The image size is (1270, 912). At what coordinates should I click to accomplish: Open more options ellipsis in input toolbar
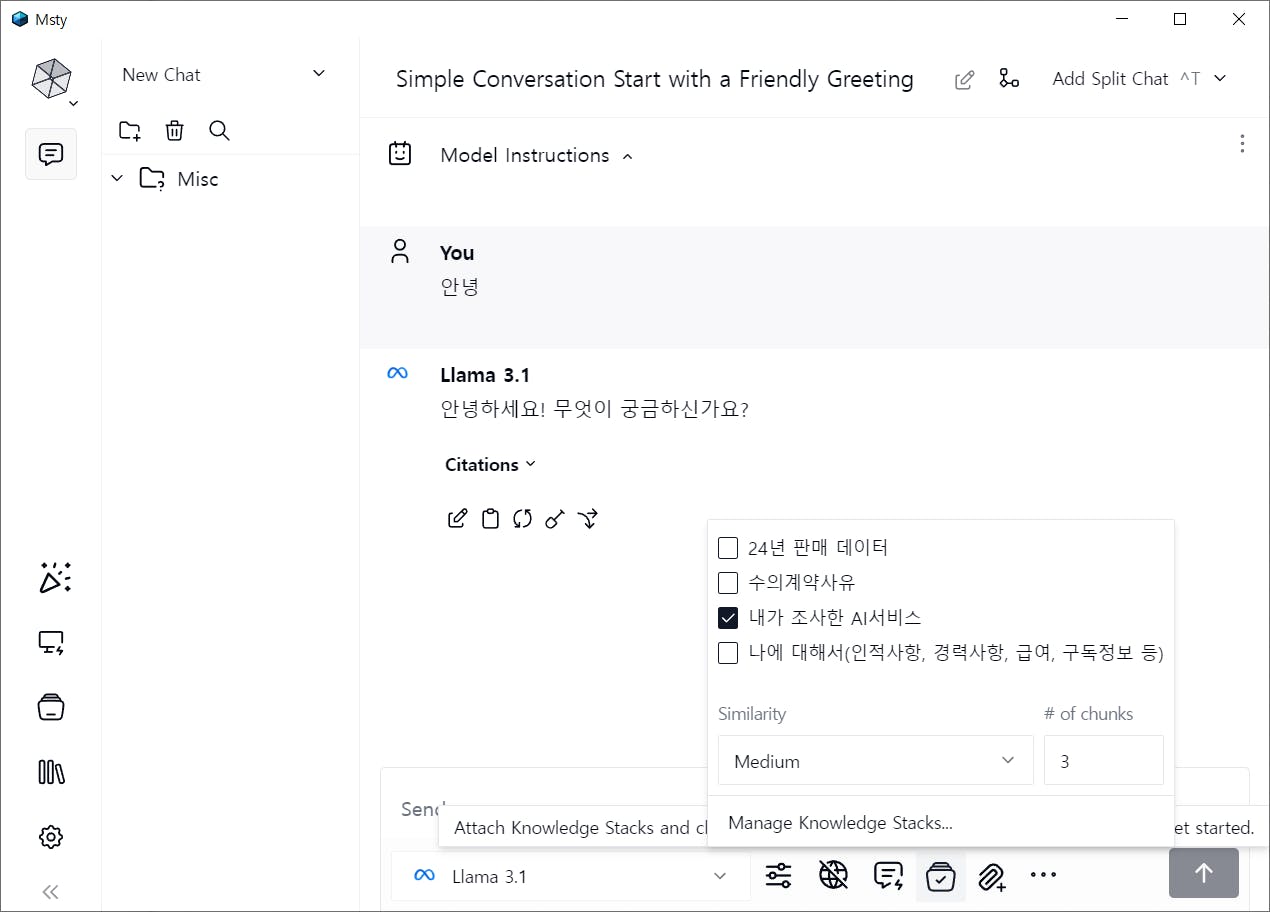tap(1043, 875)
